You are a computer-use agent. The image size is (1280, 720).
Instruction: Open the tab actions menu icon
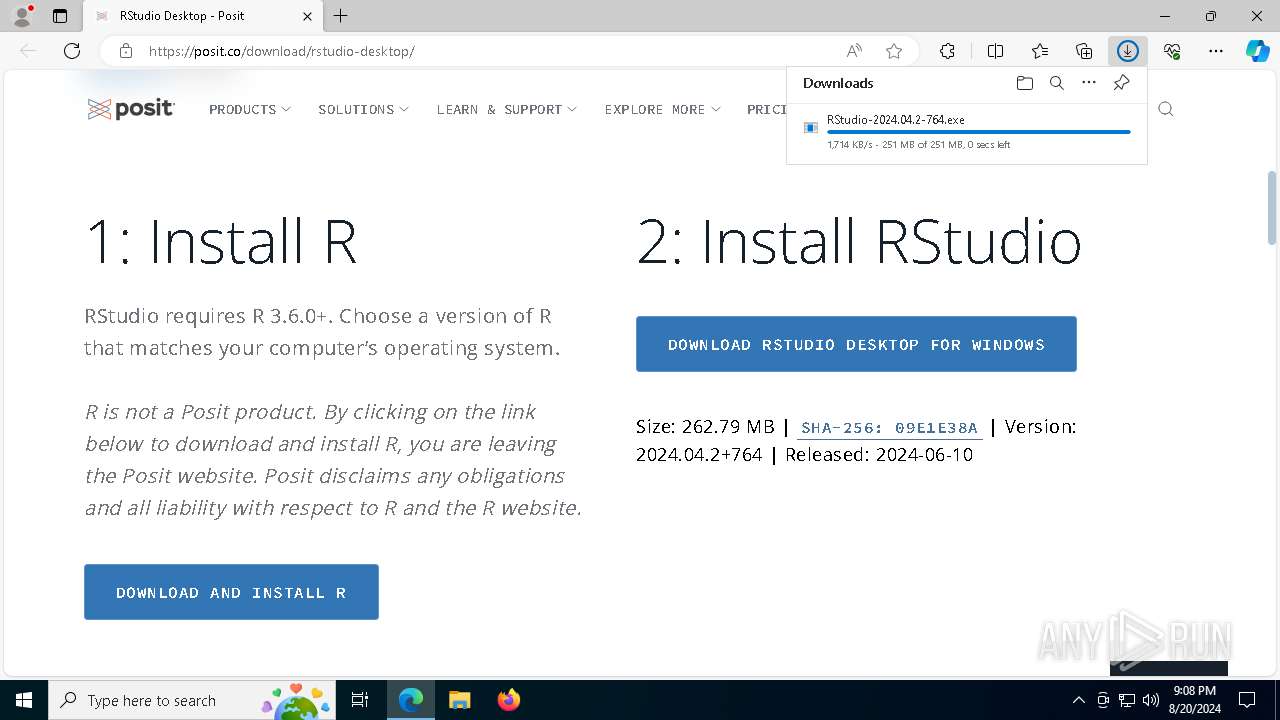pos(60,16)
